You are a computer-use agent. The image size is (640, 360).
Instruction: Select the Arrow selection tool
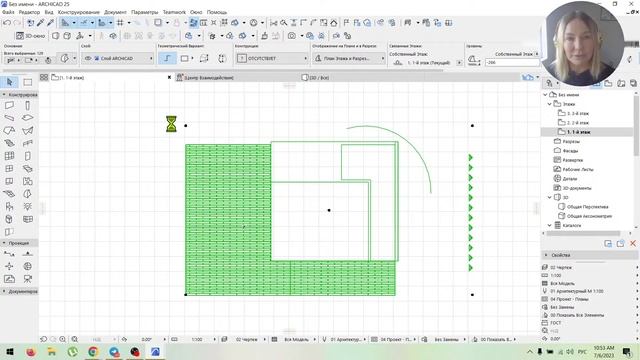pos(9,82)
